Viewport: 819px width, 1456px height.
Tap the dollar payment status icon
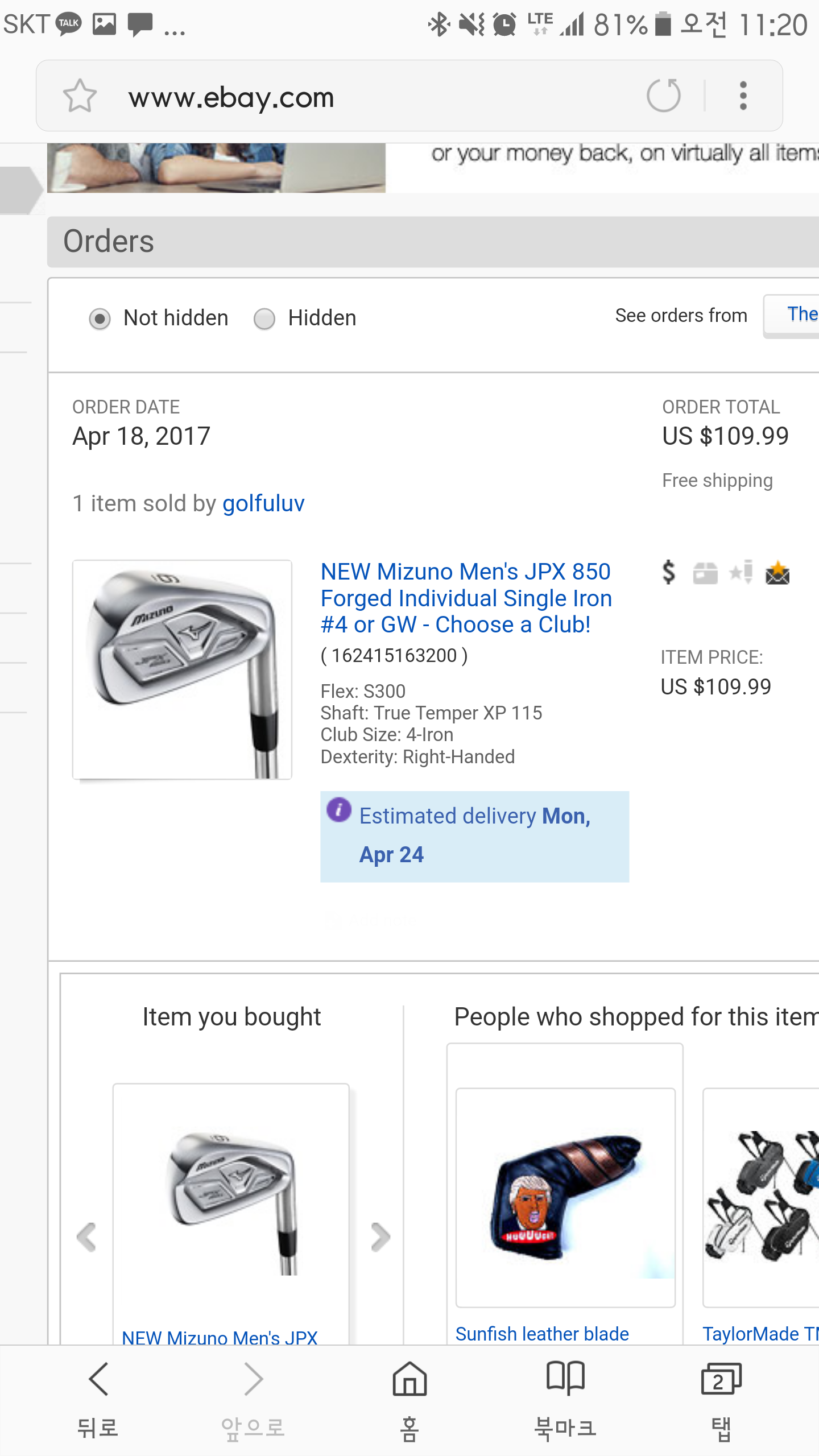click(669, 572)
